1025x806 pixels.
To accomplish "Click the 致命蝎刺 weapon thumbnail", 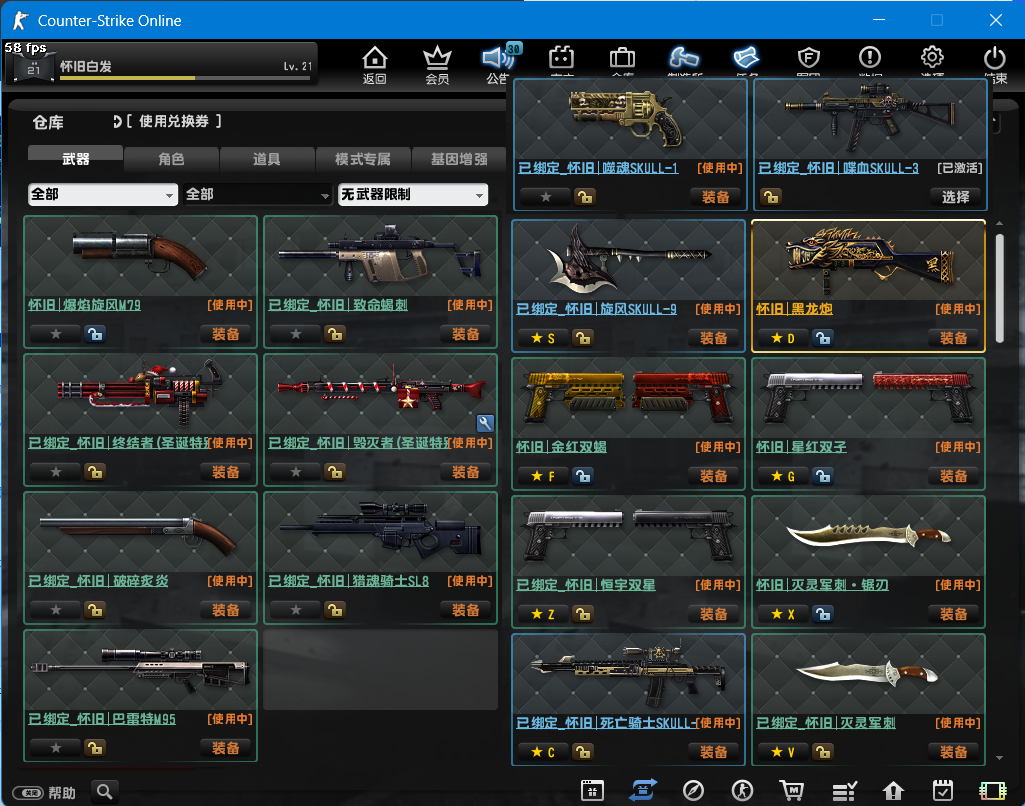I will click(380, 257).
